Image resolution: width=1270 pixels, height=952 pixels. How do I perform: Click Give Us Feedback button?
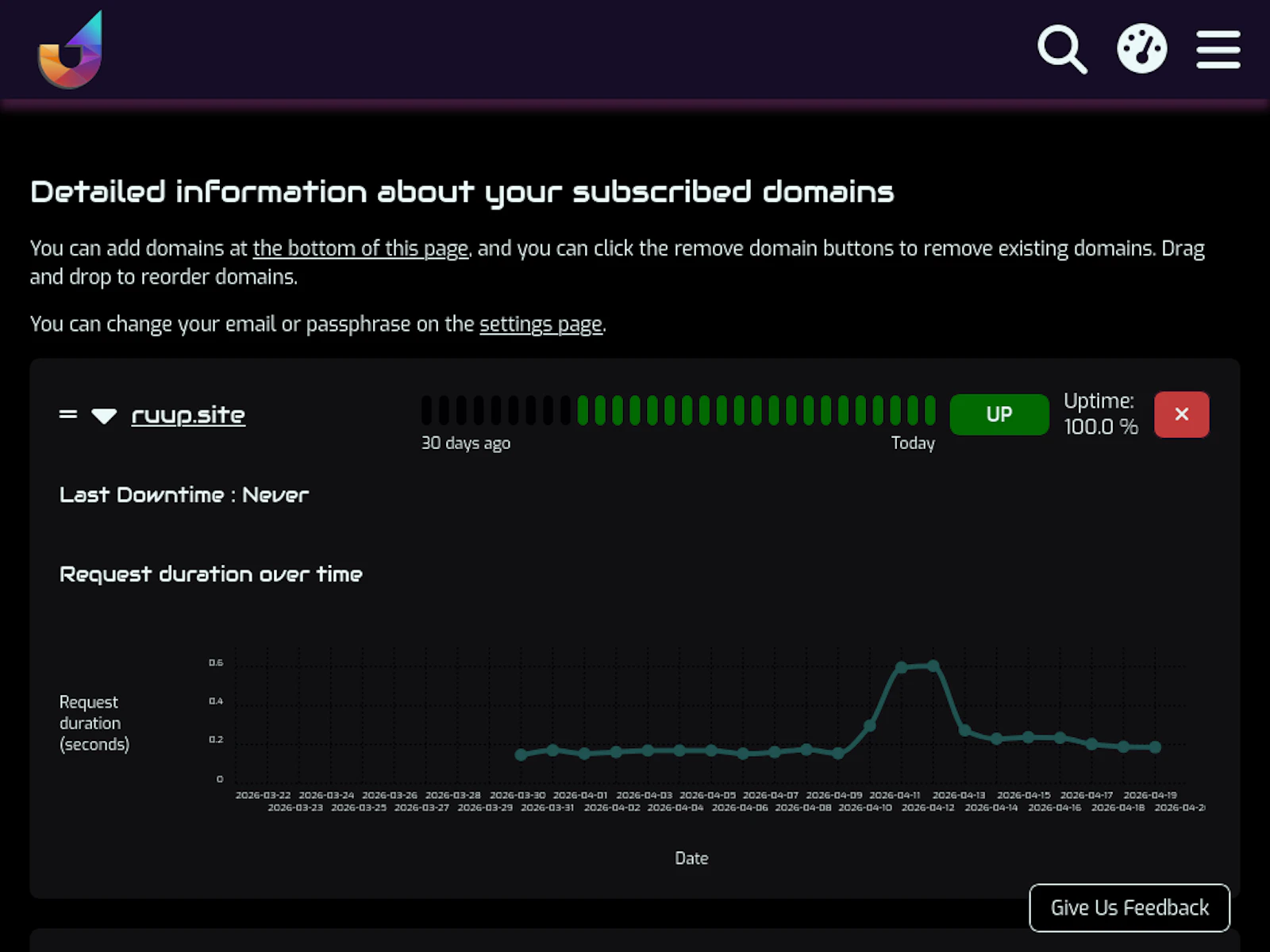point(1130,908)
